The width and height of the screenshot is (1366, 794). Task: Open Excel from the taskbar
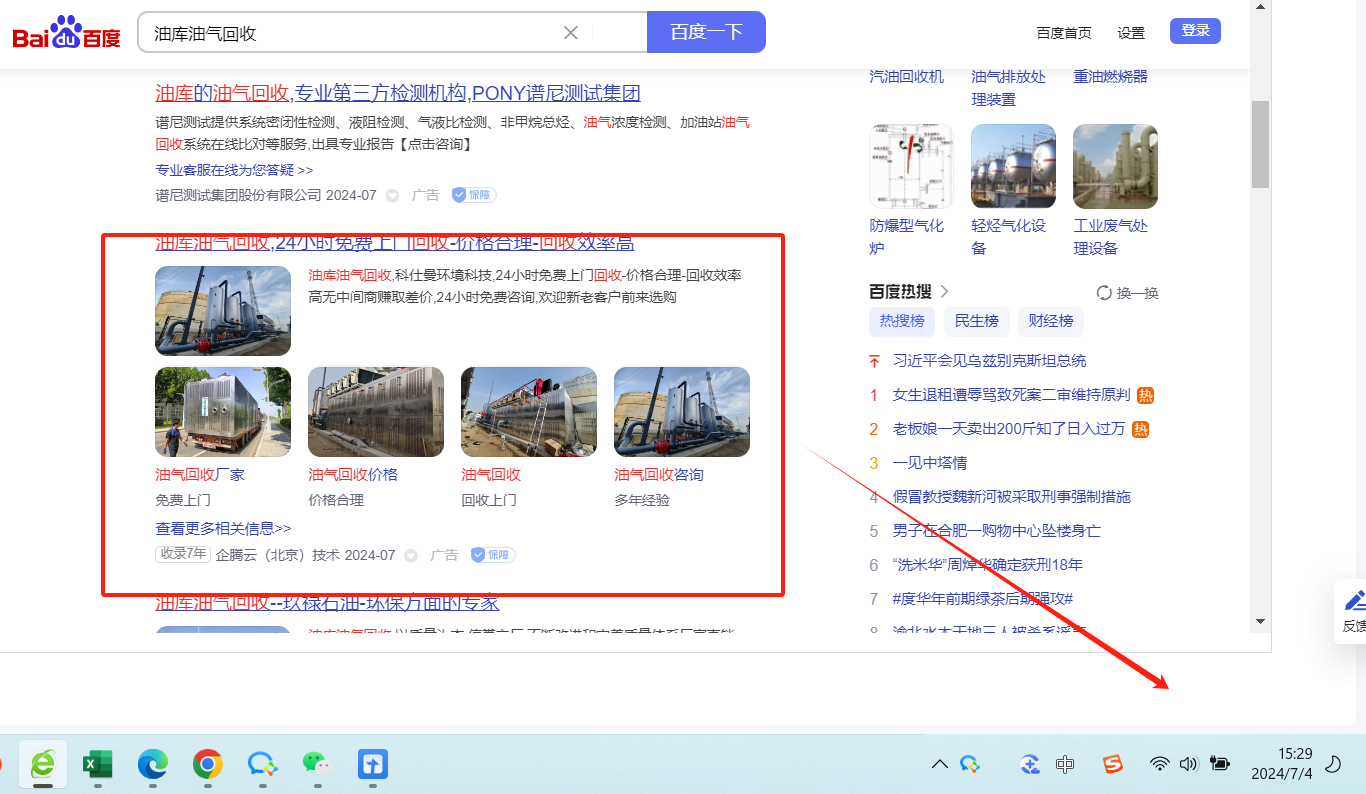click(x=97, y=765)
